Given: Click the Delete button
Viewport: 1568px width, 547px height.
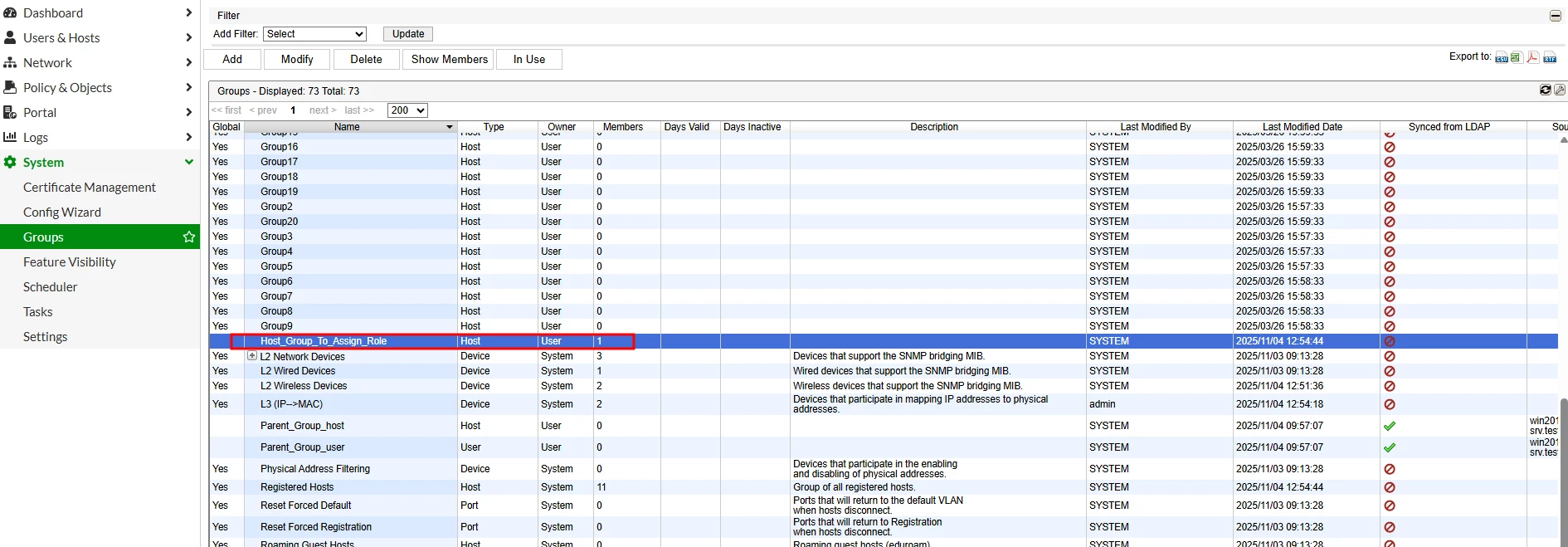Looking at the screenshot, I should tap(366, 59).
